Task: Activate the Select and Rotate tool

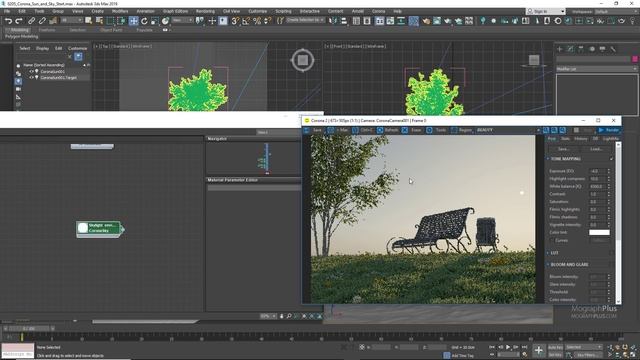Action: coord(144,21)
